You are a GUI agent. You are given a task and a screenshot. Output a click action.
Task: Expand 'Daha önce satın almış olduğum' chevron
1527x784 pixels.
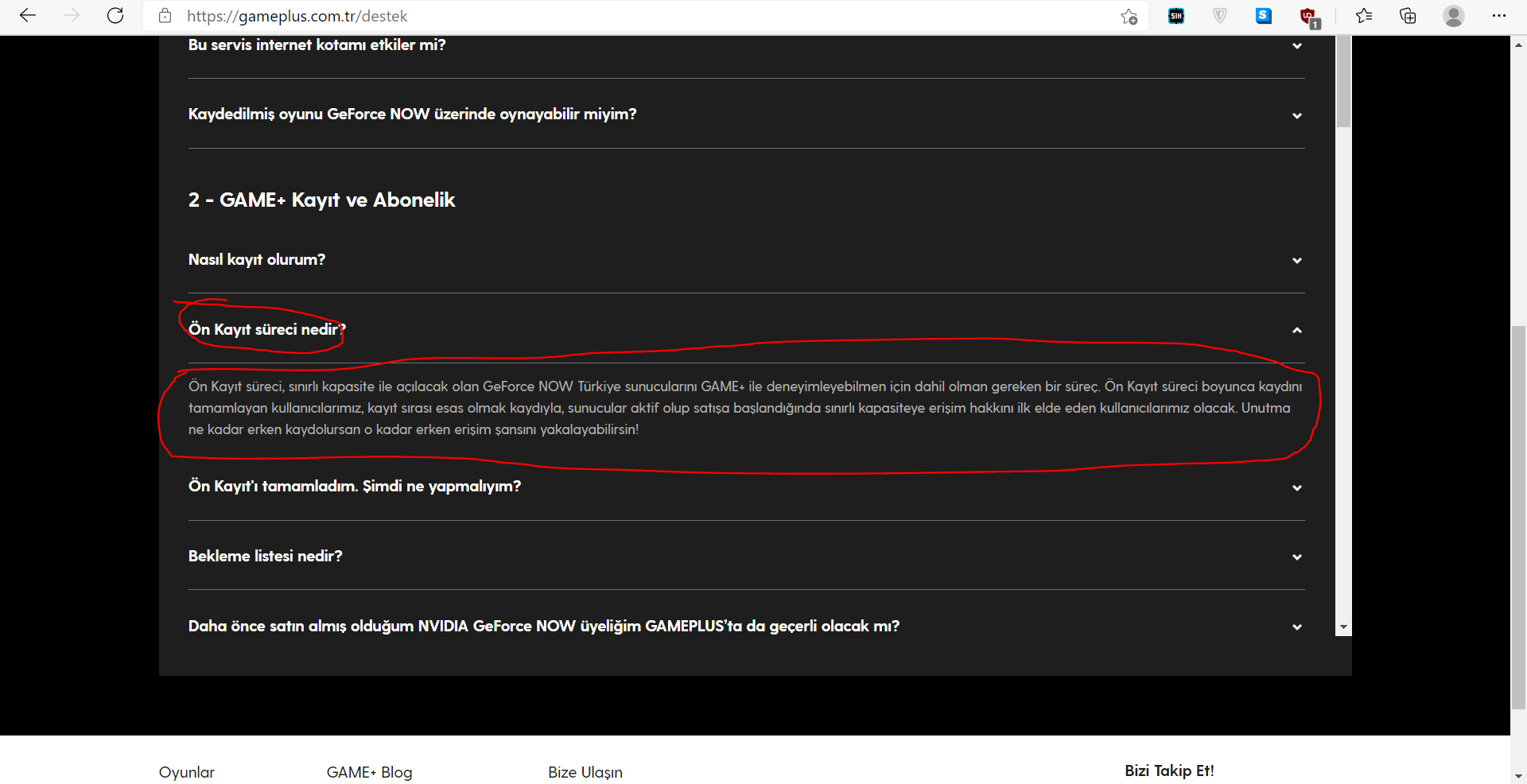[x=1297, y=627]
